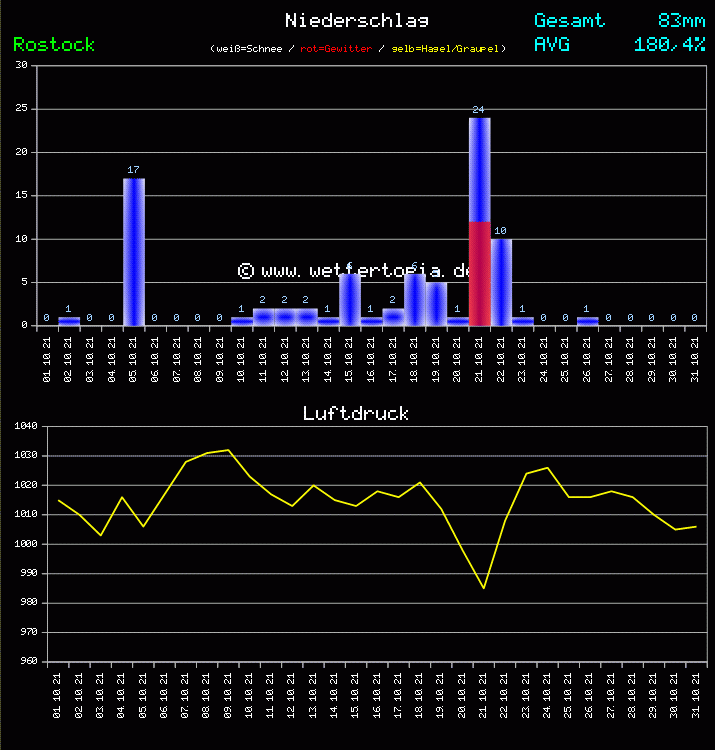Select the Niederschlag chart title

click(x=357, y=20)
